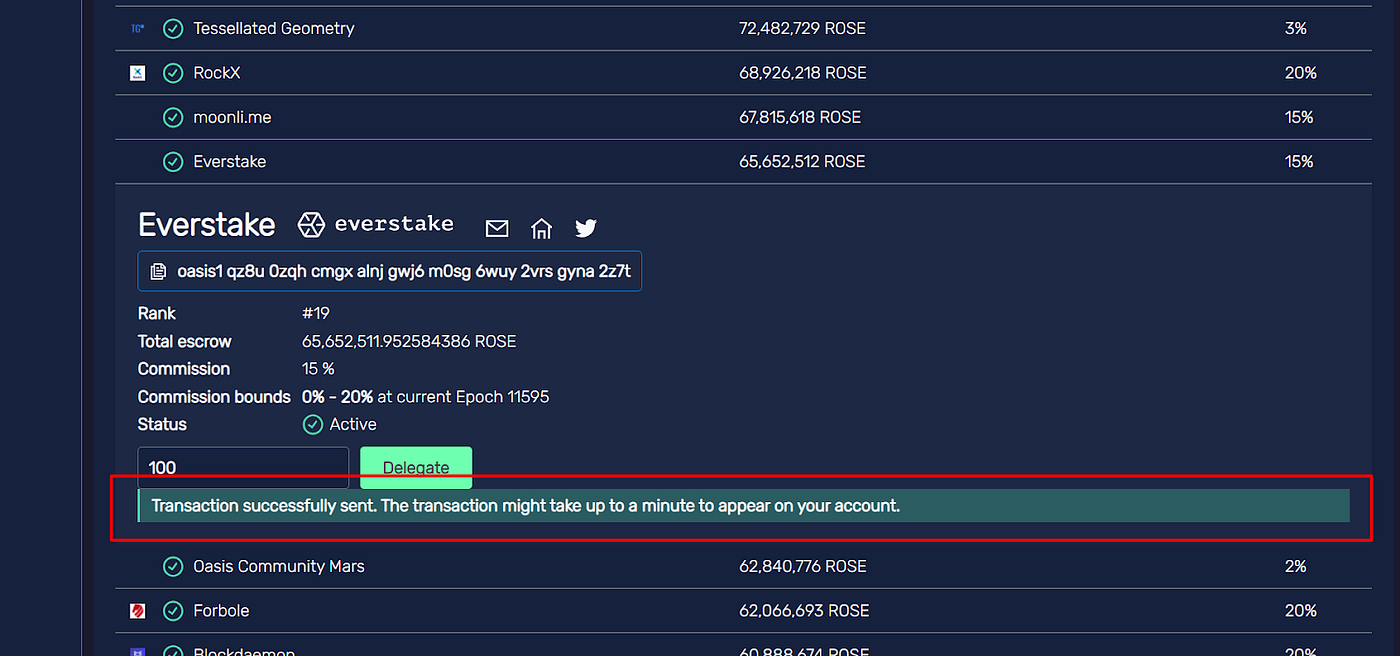Click 72,482,729 ROSE escrow value
The width and height of the screenshot is (1400, 656).
(802, 29)
